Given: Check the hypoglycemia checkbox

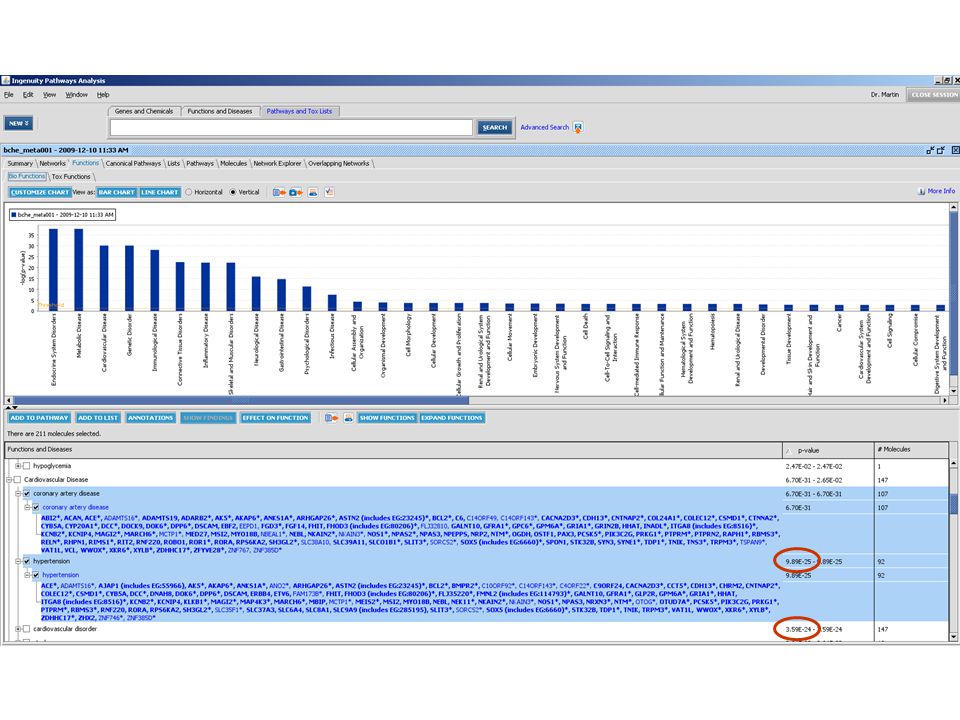Looking at the screenshot, I should [26, 466].
